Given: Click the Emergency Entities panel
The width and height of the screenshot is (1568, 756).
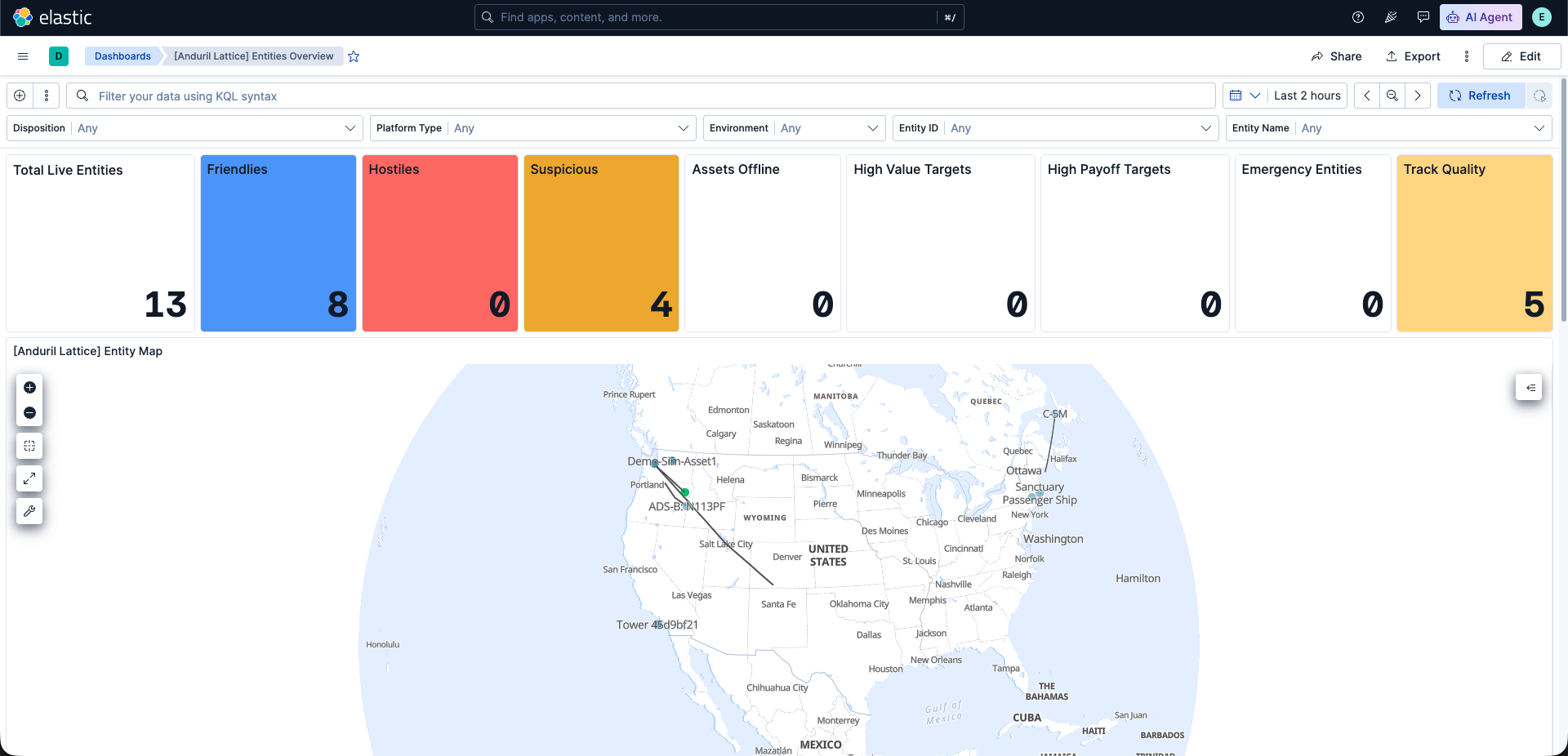Looking at the screenshot, I should pos(1313,243).
